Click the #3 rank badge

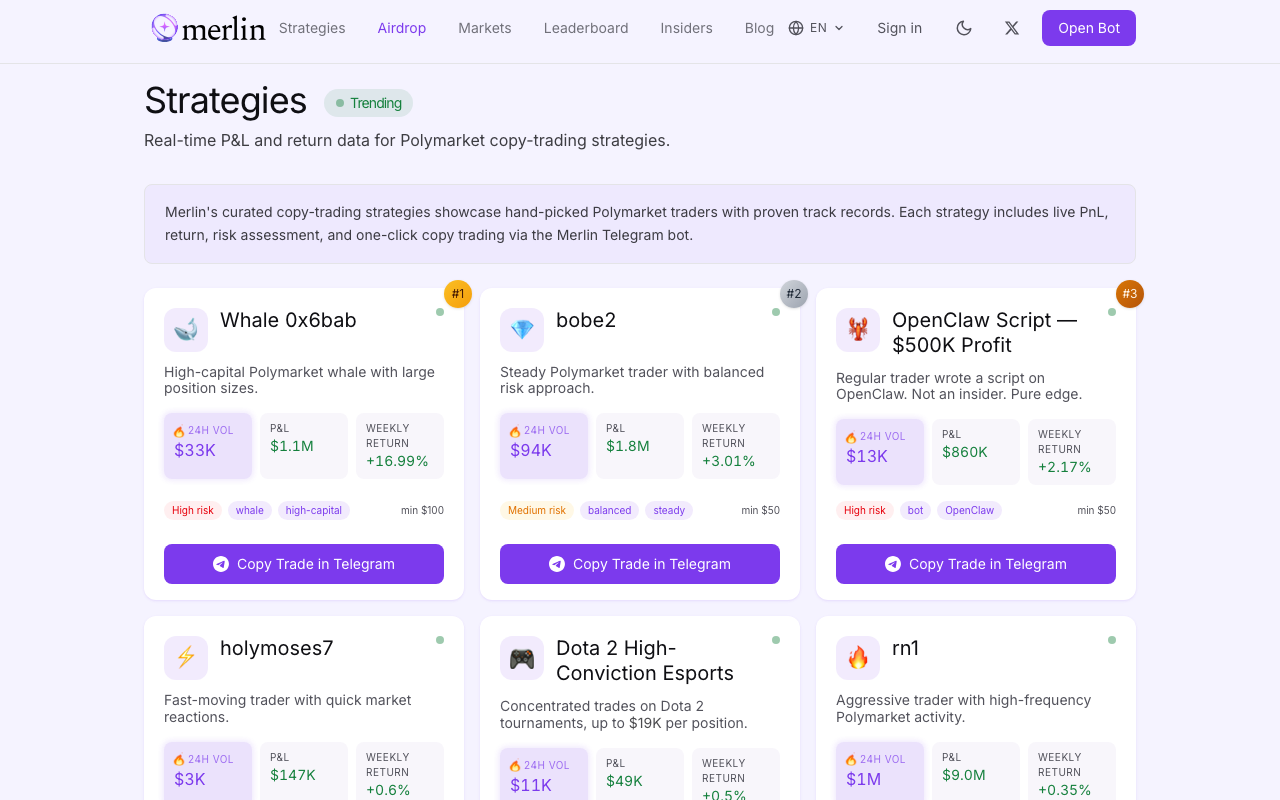1130,294
